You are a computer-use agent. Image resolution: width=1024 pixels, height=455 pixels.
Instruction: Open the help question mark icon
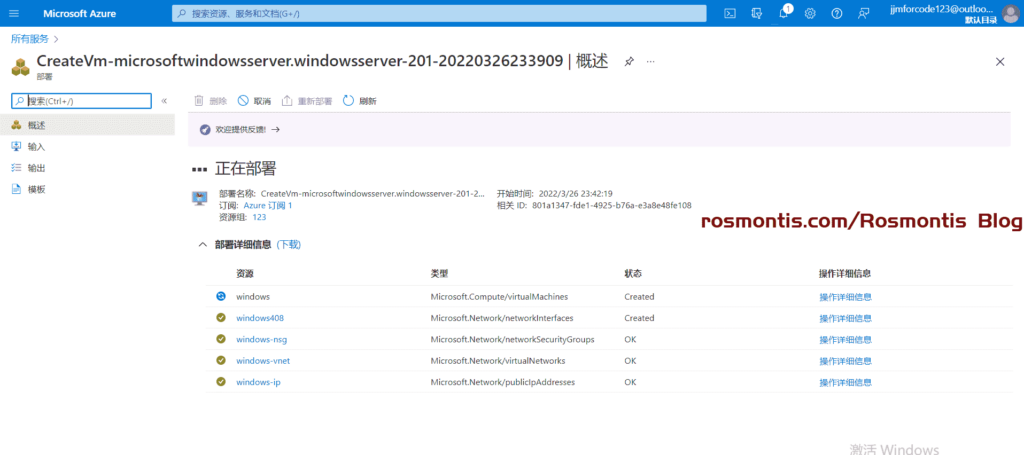[x=837, y=13]
